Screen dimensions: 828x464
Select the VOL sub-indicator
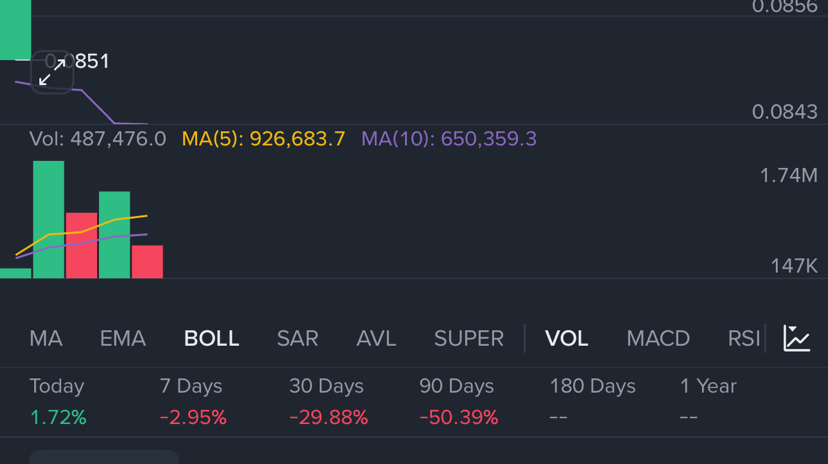[x=566, y=339]
